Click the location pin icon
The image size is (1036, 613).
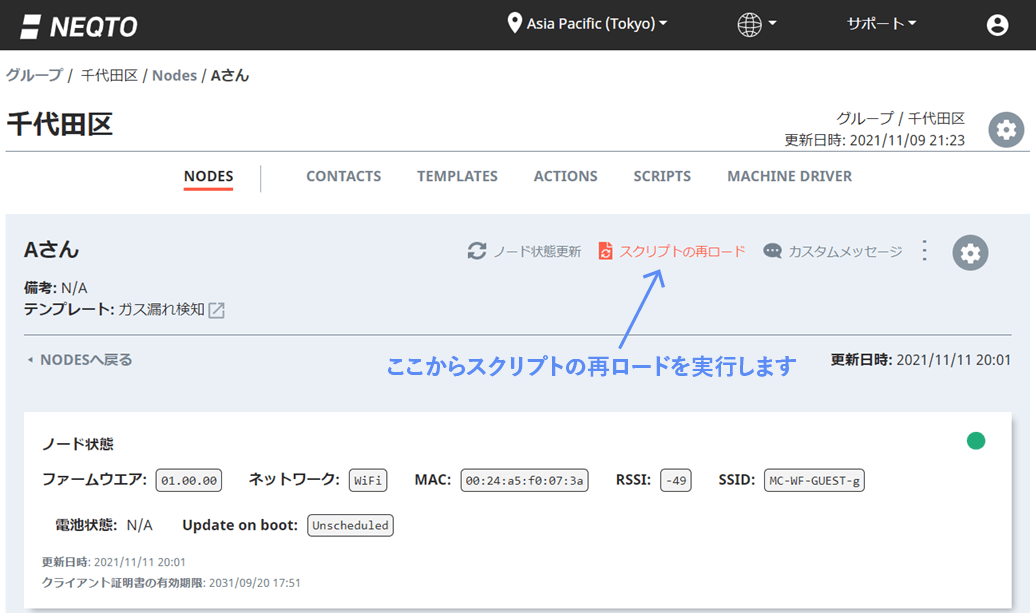pos(516,24)
